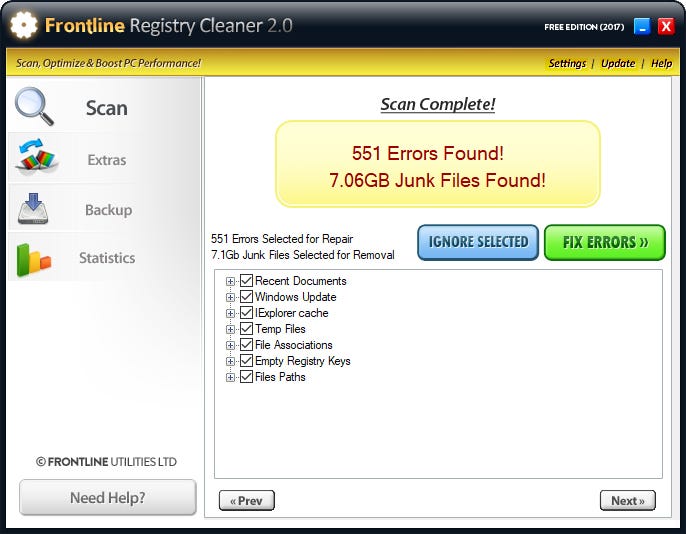Switch to the Backup section

108,210
